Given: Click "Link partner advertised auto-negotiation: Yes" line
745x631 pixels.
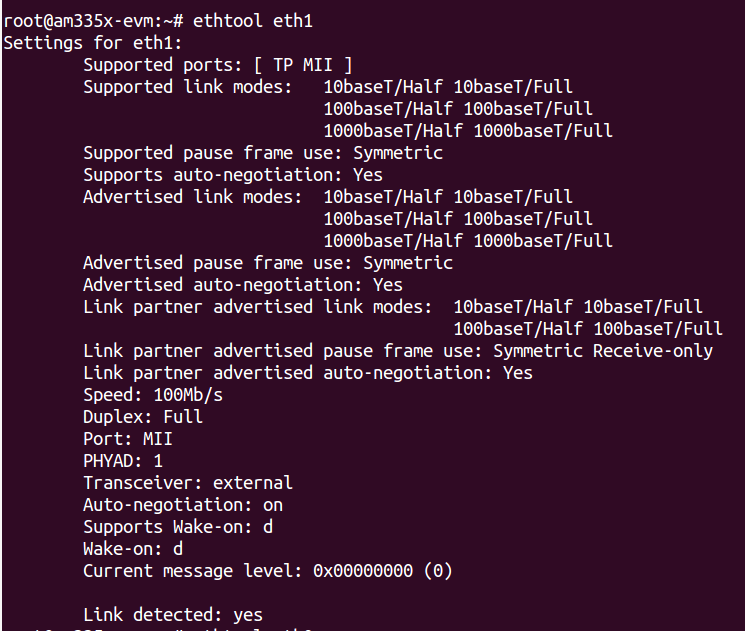Looking at the screenshot, I should 308,373.
